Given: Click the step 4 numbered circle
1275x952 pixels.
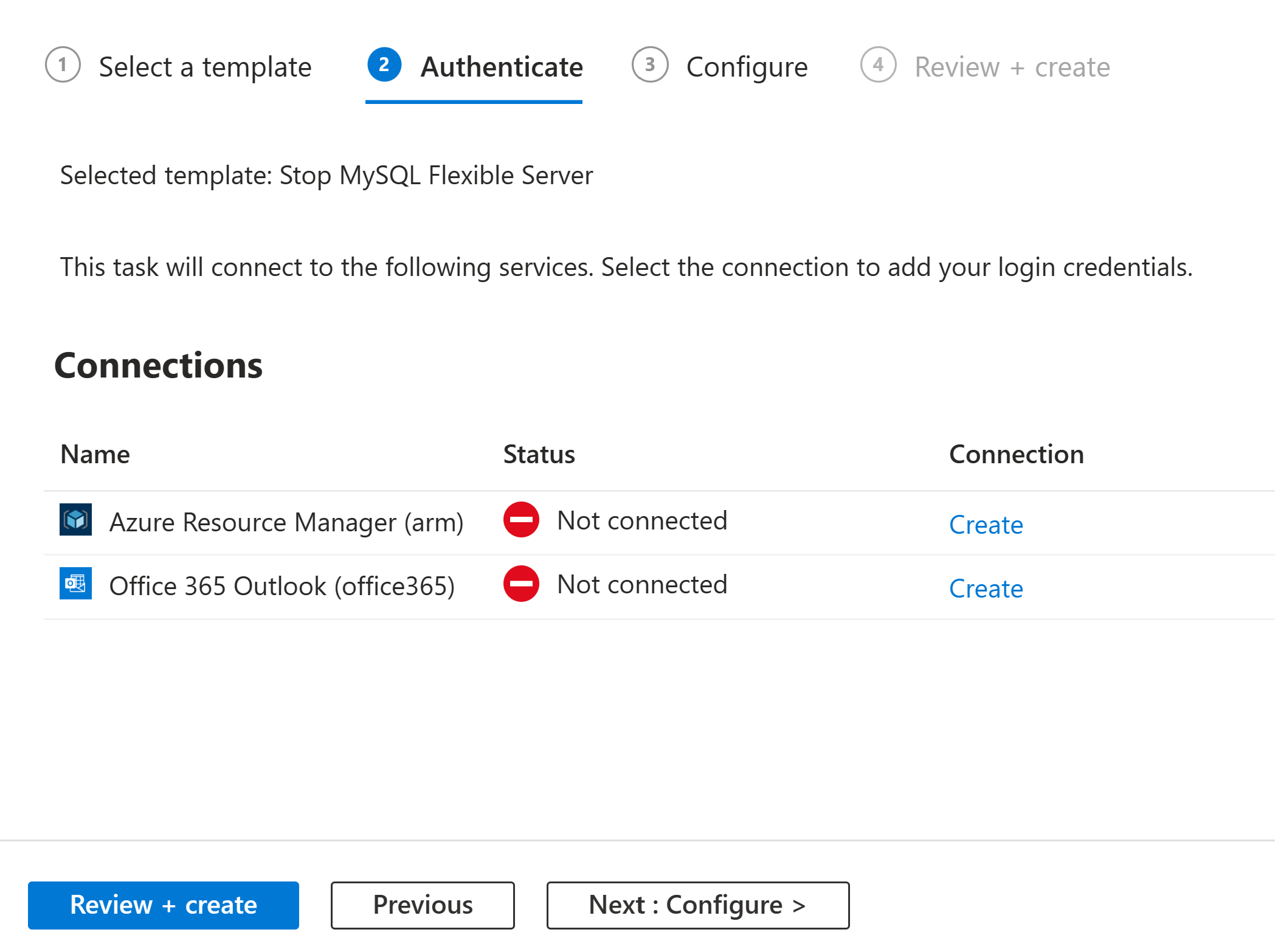Looking at the screenshot, I should click(878, 66).
